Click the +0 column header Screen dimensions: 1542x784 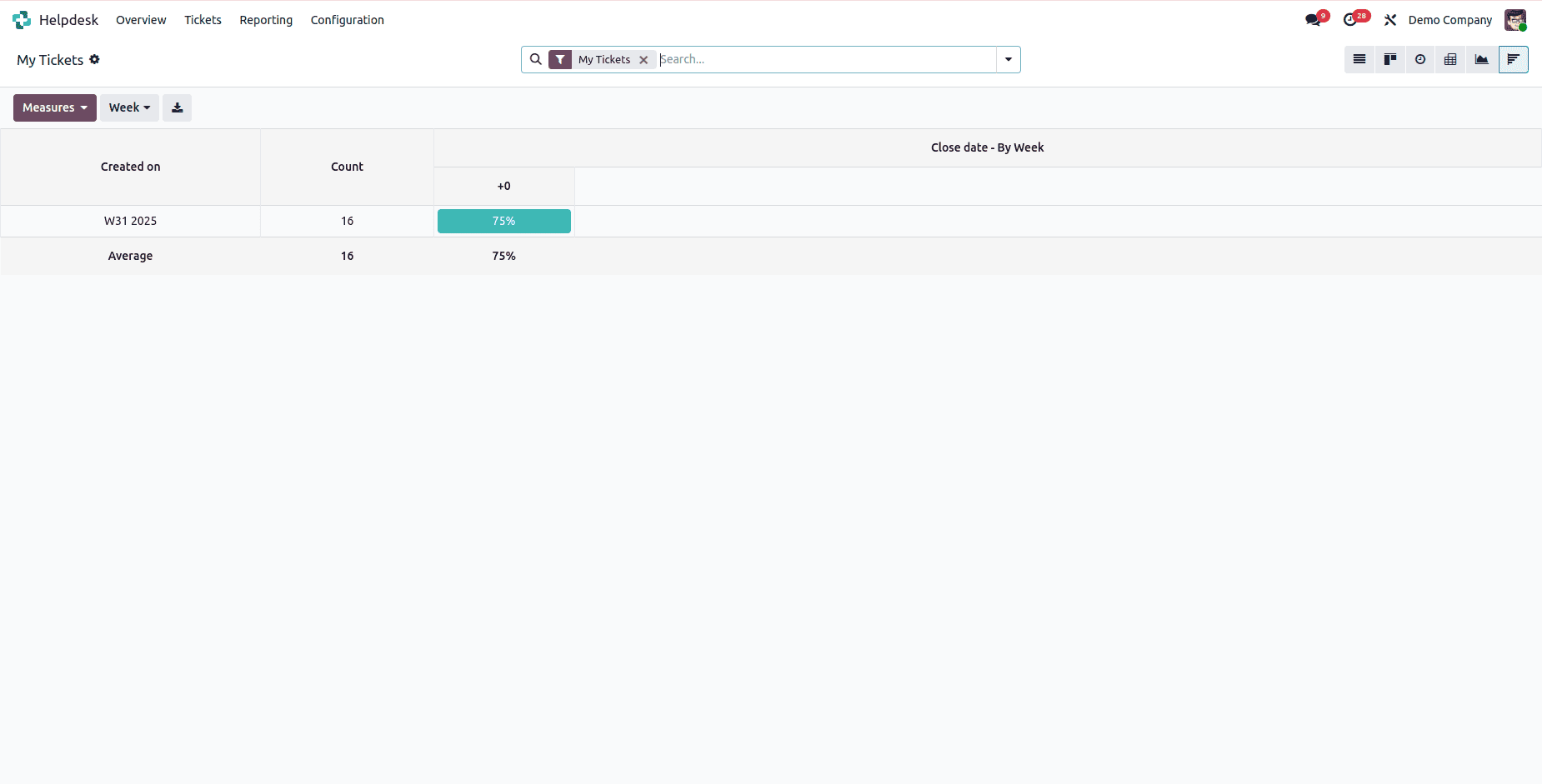point(504,186)
